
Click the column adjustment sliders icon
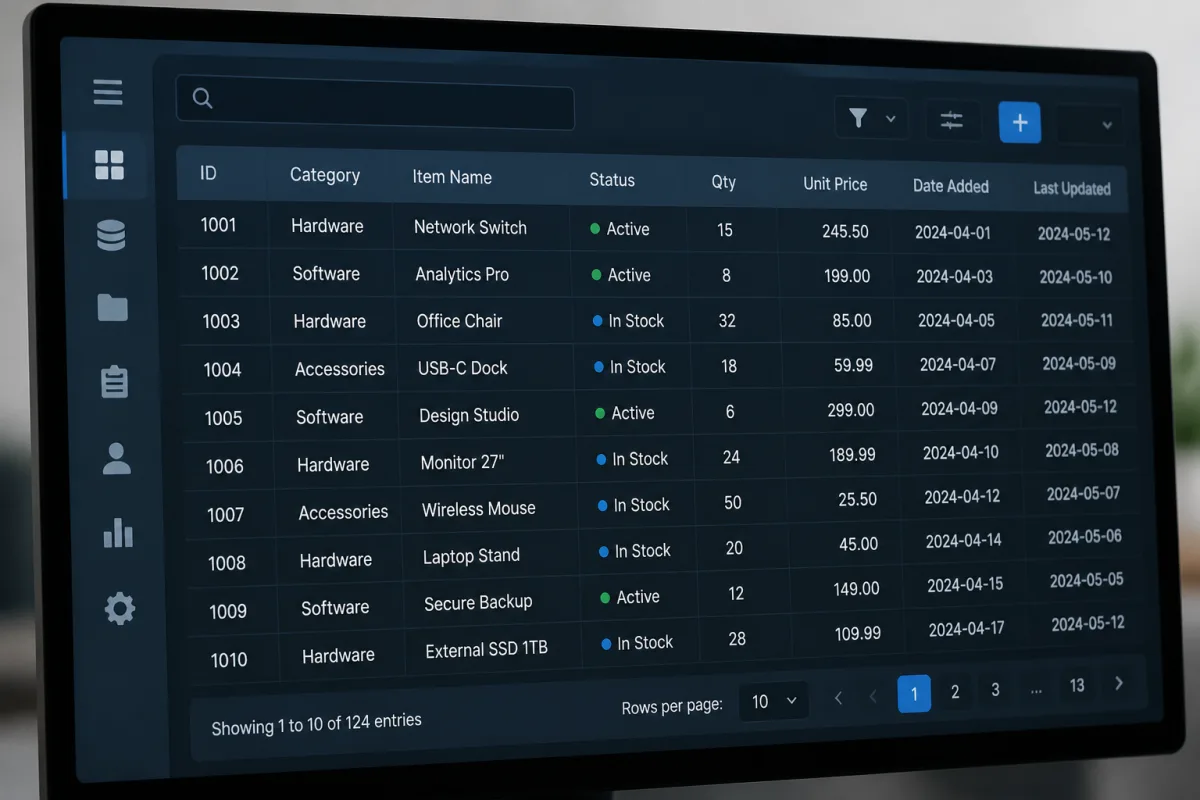[951, 121]
